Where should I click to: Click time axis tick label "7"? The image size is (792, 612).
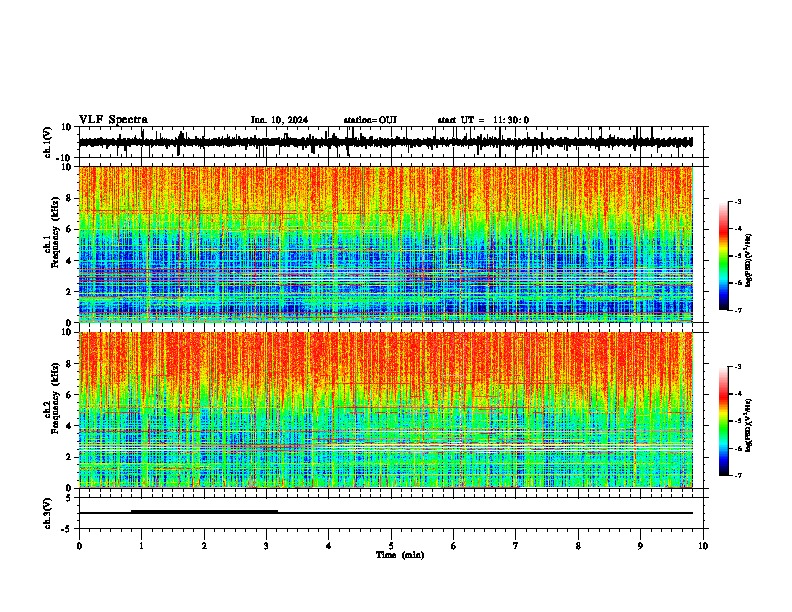(516, 546)
